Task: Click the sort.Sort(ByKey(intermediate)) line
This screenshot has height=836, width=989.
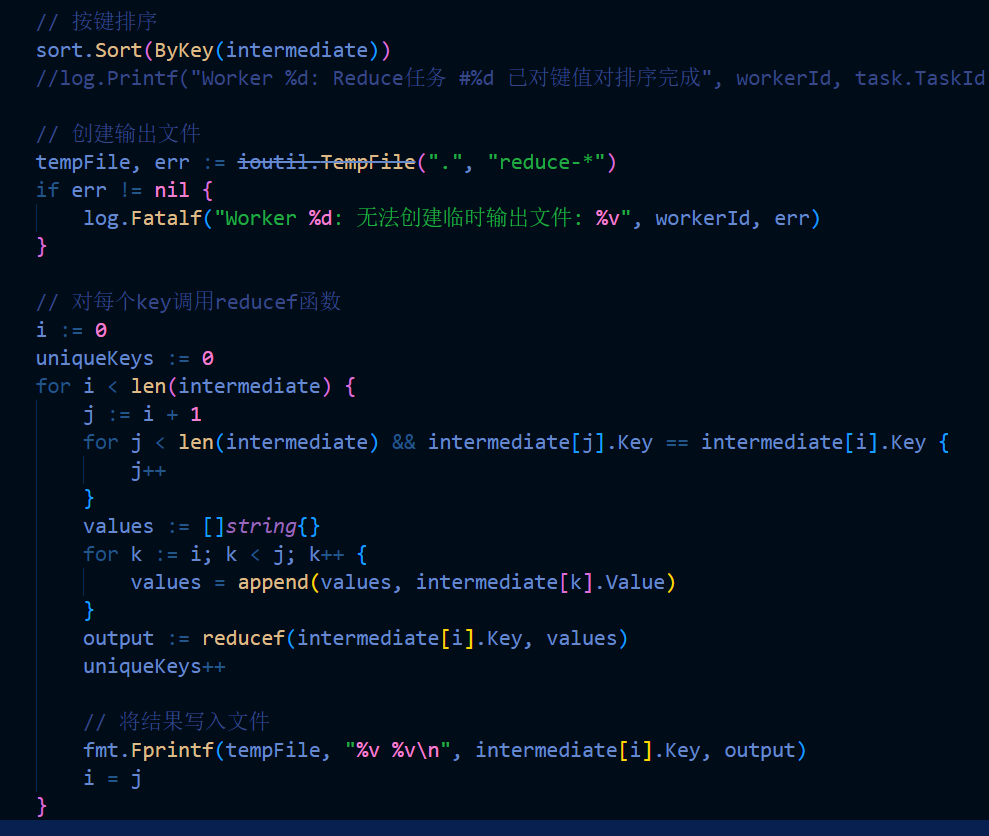Action: click(213, 50)
